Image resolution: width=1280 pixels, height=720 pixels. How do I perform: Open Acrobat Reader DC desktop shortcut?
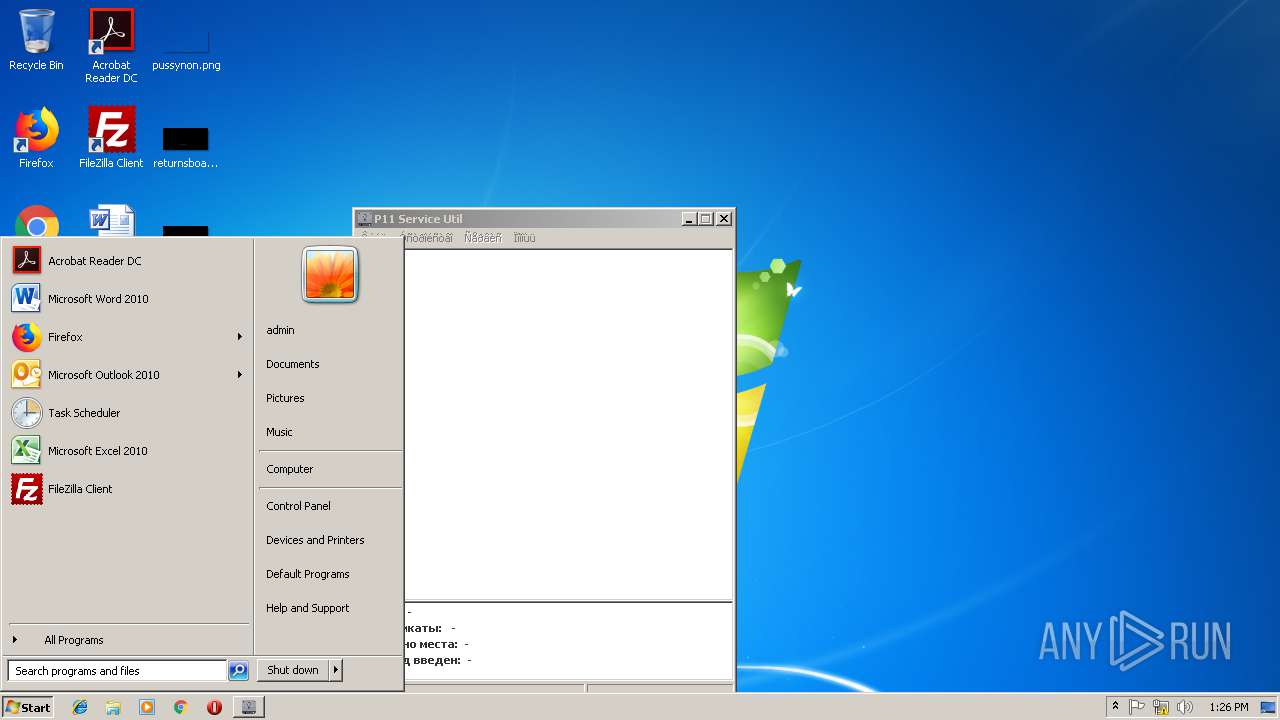pyautogui.click(x=111, y=46)
